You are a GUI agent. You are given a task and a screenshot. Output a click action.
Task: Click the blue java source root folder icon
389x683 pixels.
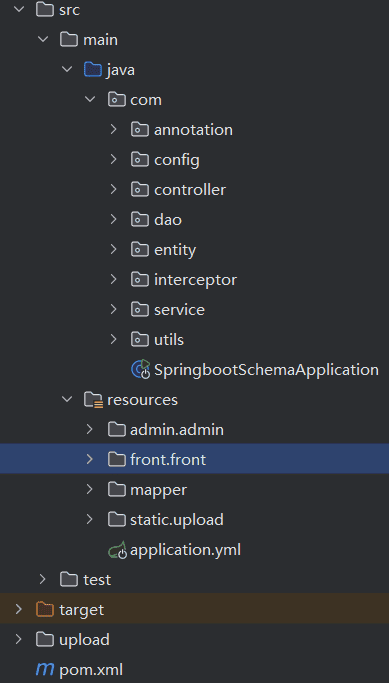tap(93, 70)
